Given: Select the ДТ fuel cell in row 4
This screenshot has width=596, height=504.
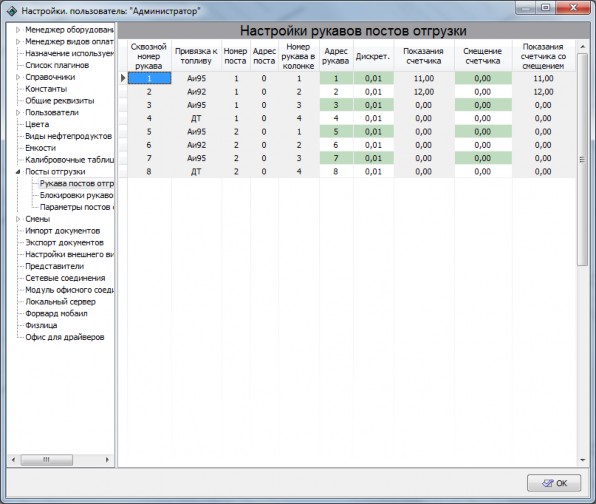Looking at the screenshot, I should coord(196,119).
